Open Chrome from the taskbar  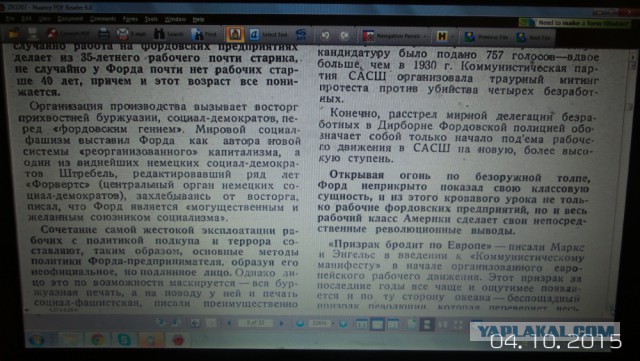coord(97,340)
